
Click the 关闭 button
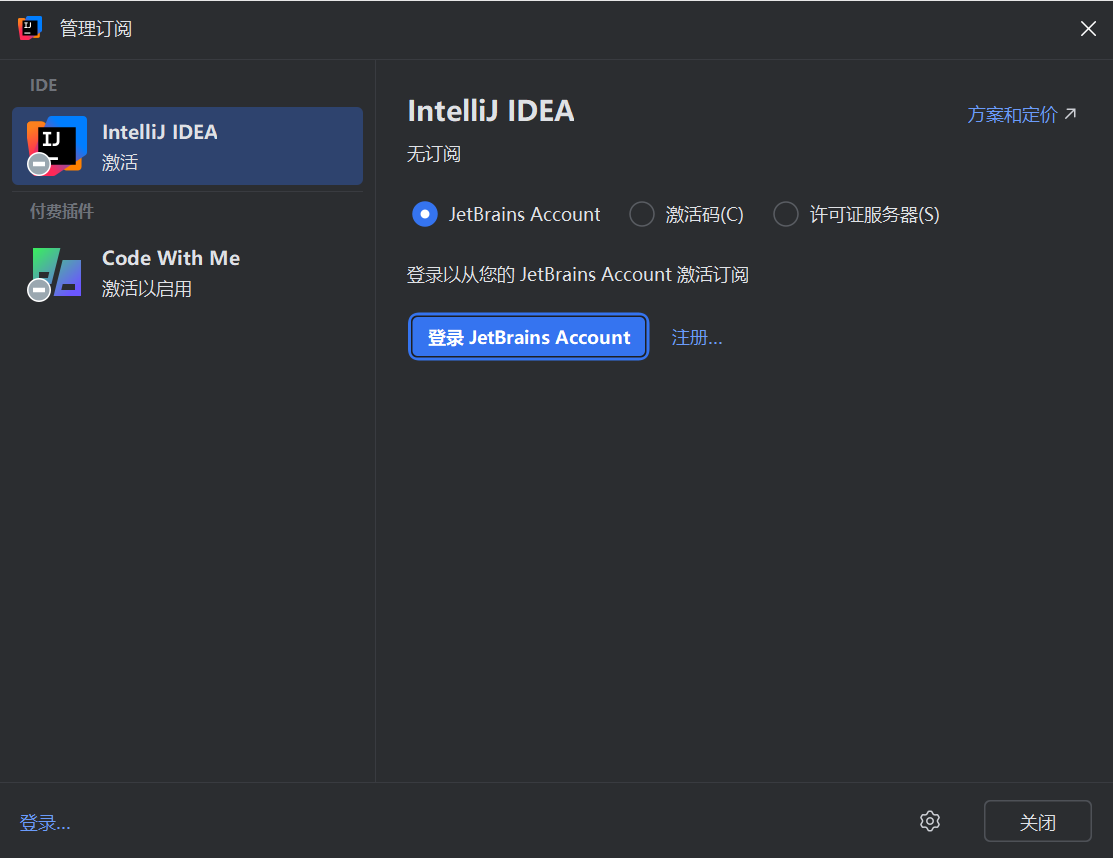click(1037, 821)
